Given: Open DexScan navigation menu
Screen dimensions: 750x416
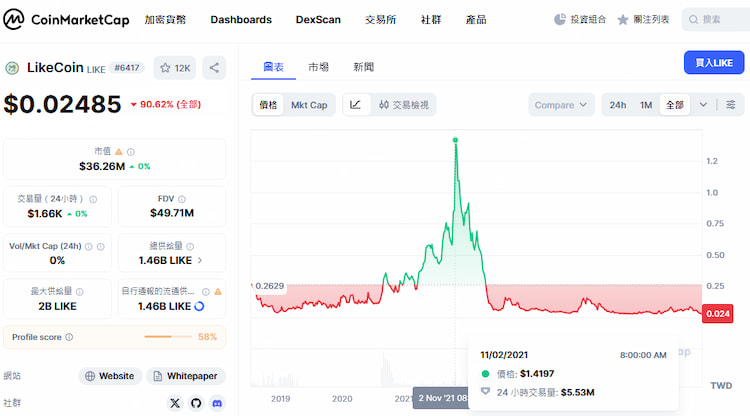Looking at the screenshot, I should pyautogui.click(x=318, y=20).
